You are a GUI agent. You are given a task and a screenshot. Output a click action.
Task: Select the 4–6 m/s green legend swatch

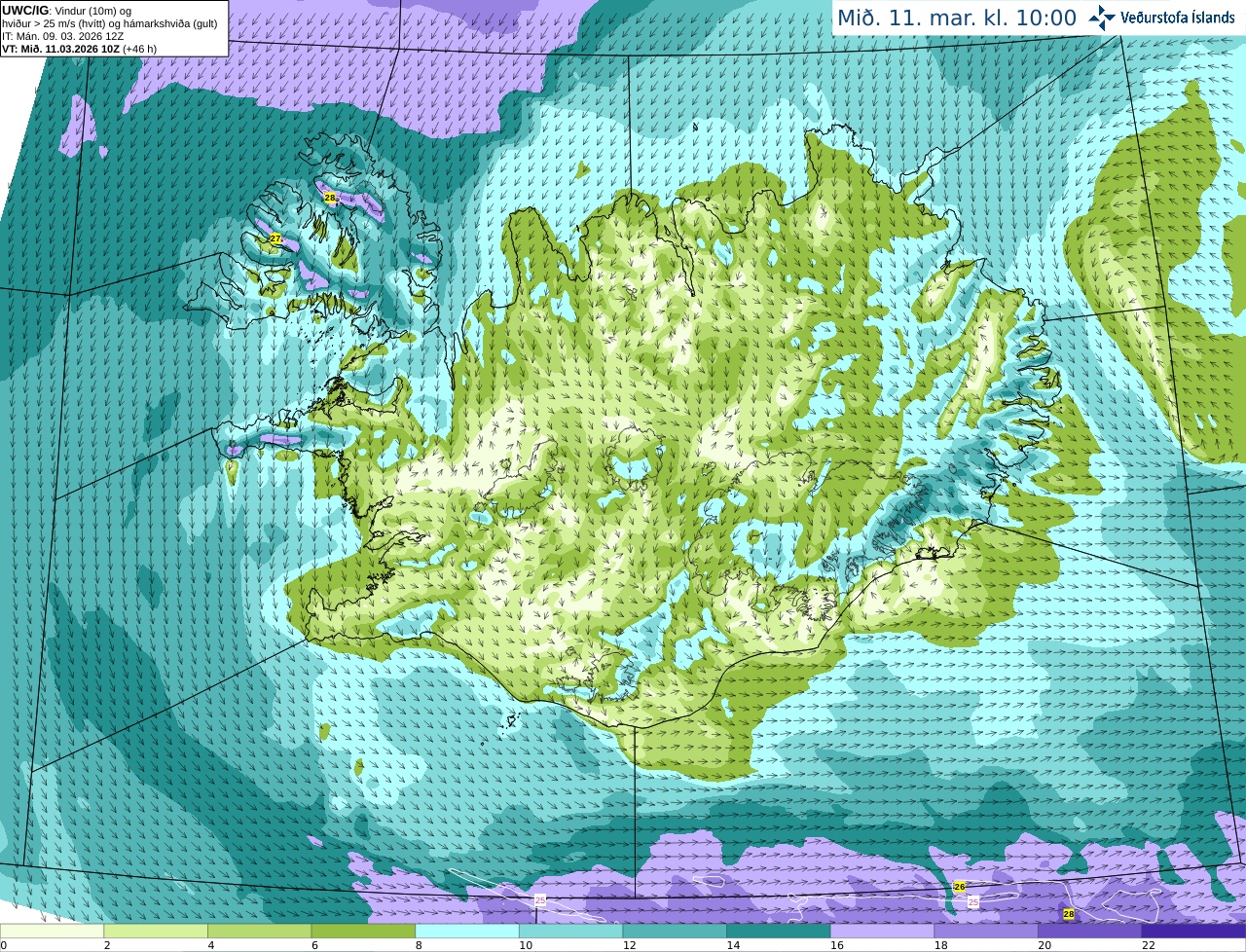coord(259,931)
